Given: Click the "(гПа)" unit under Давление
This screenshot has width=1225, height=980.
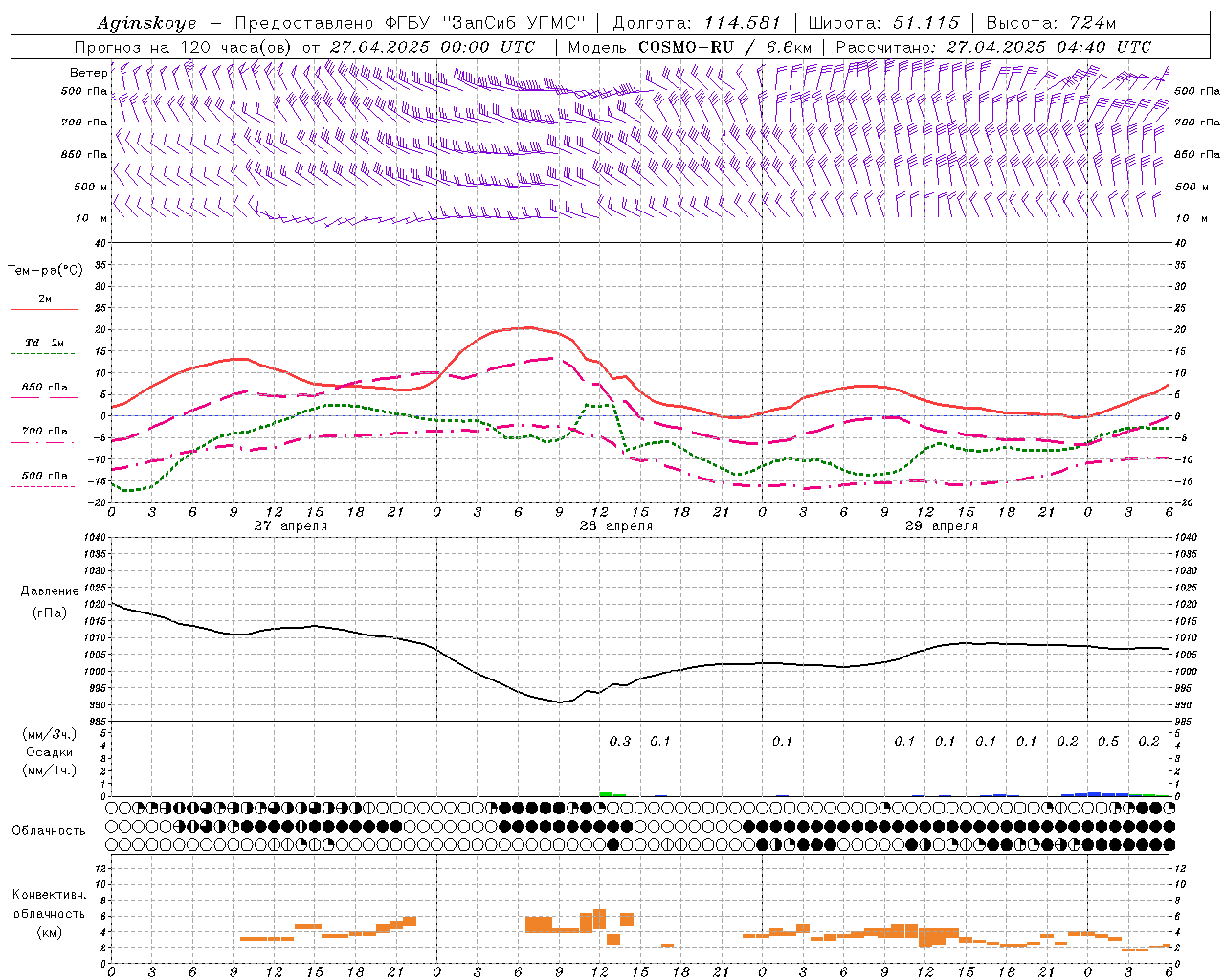Looking at the screenshot, I should coord(49,612).
